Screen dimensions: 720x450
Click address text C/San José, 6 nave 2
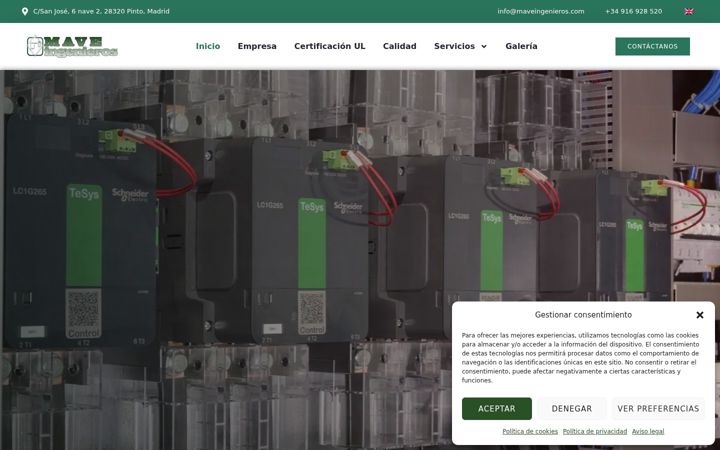coord(101,11)
